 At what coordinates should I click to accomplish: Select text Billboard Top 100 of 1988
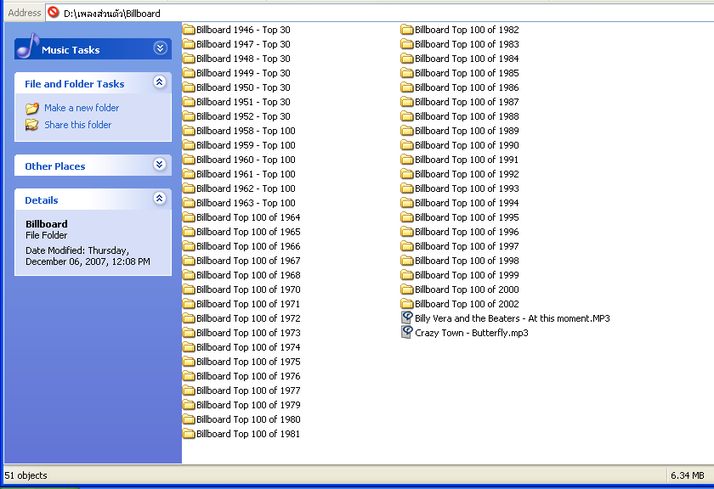click(467, 117)
